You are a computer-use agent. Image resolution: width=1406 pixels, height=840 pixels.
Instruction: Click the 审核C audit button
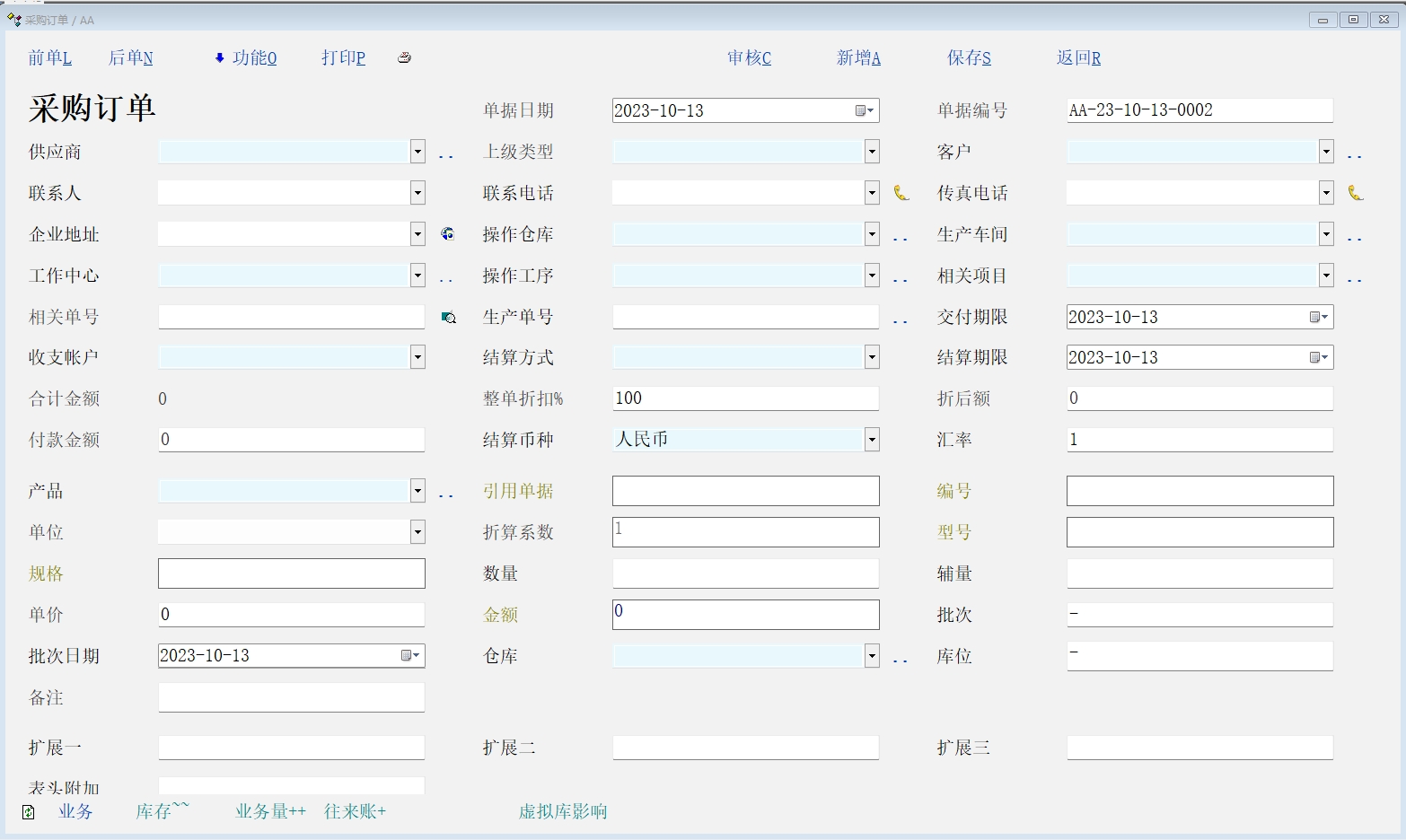click(749, 58)
